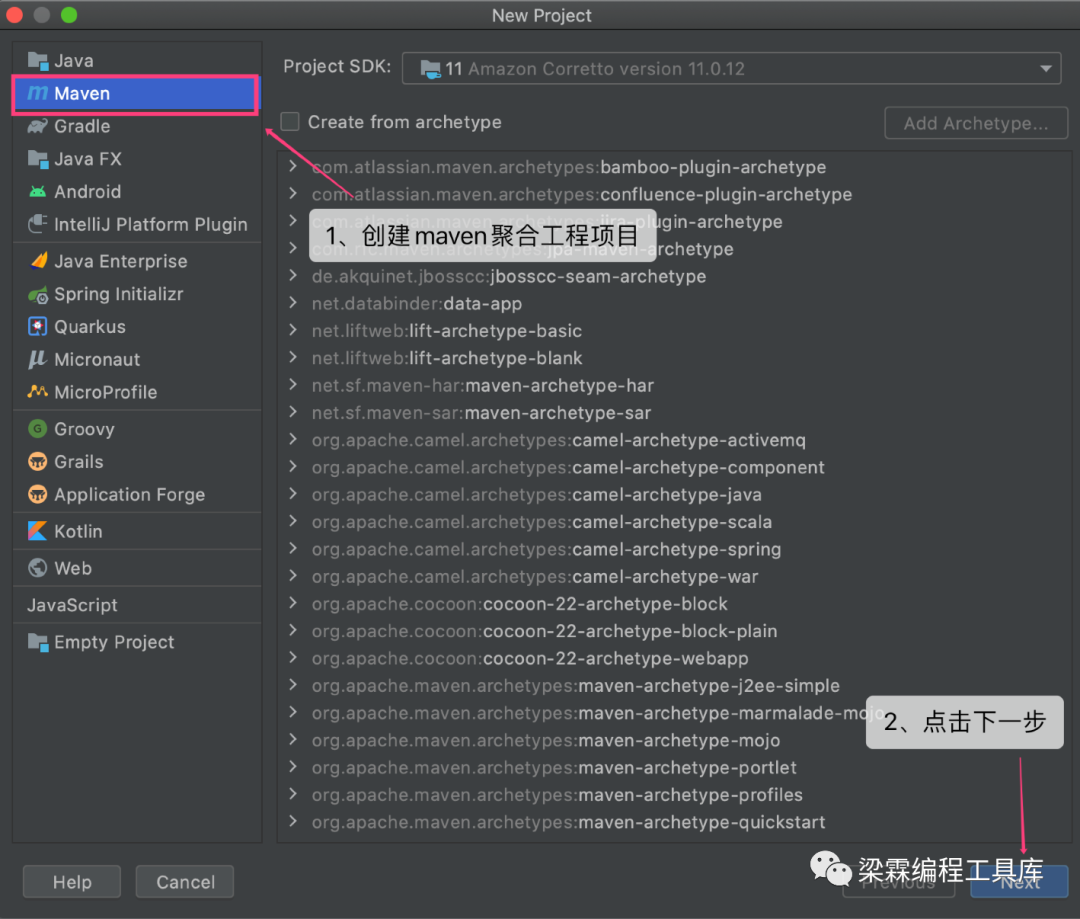This screenshot has height=919, width=1080.
Task: Click the Grails icon
Action: pos(38,462)
